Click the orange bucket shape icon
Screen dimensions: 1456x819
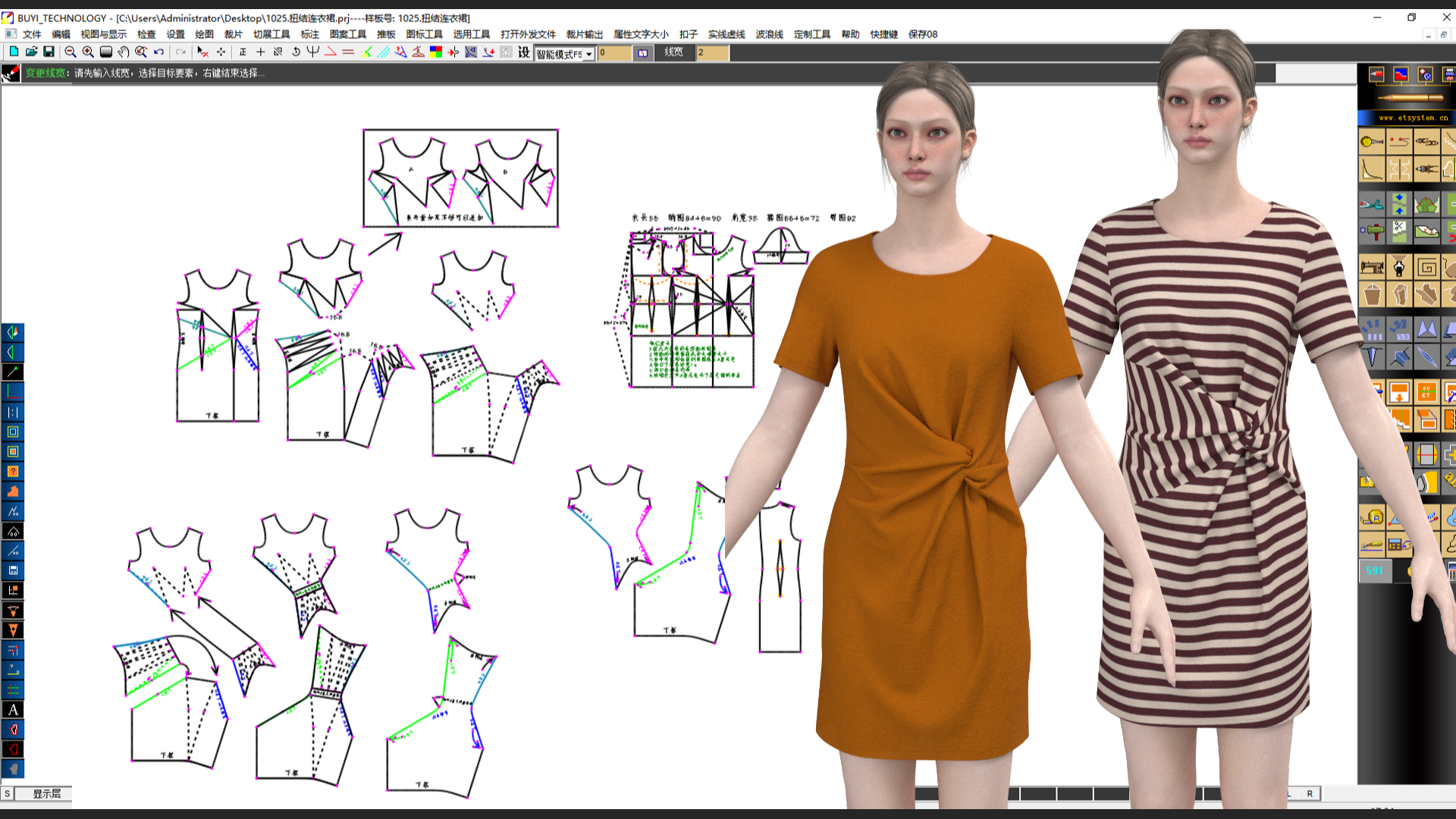point(1372,294)
